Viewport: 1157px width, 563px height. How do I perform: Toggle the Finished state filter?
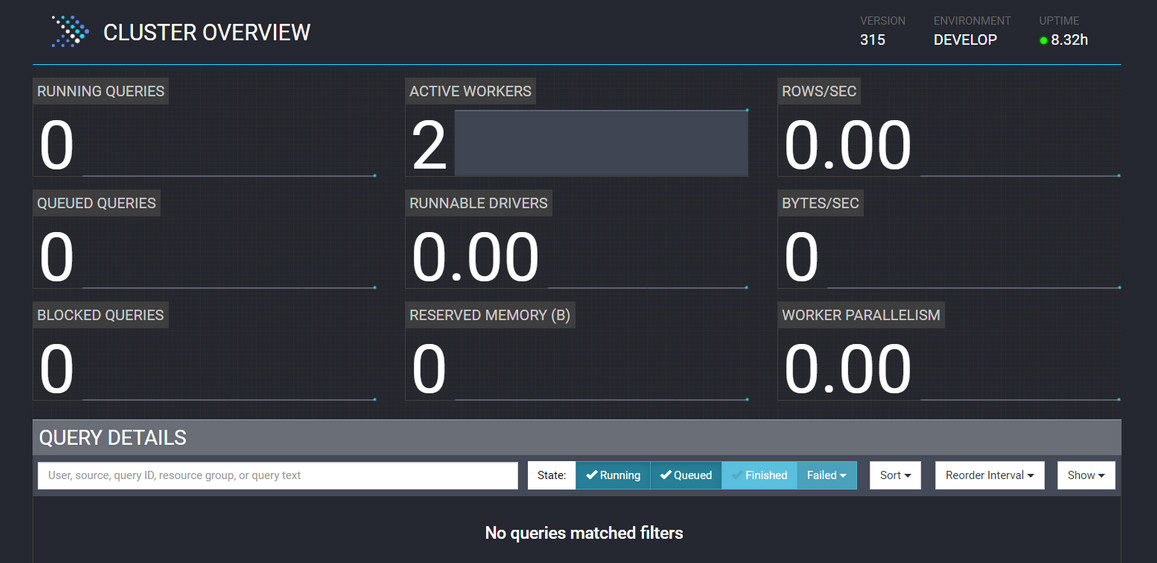tap(759, 475)
